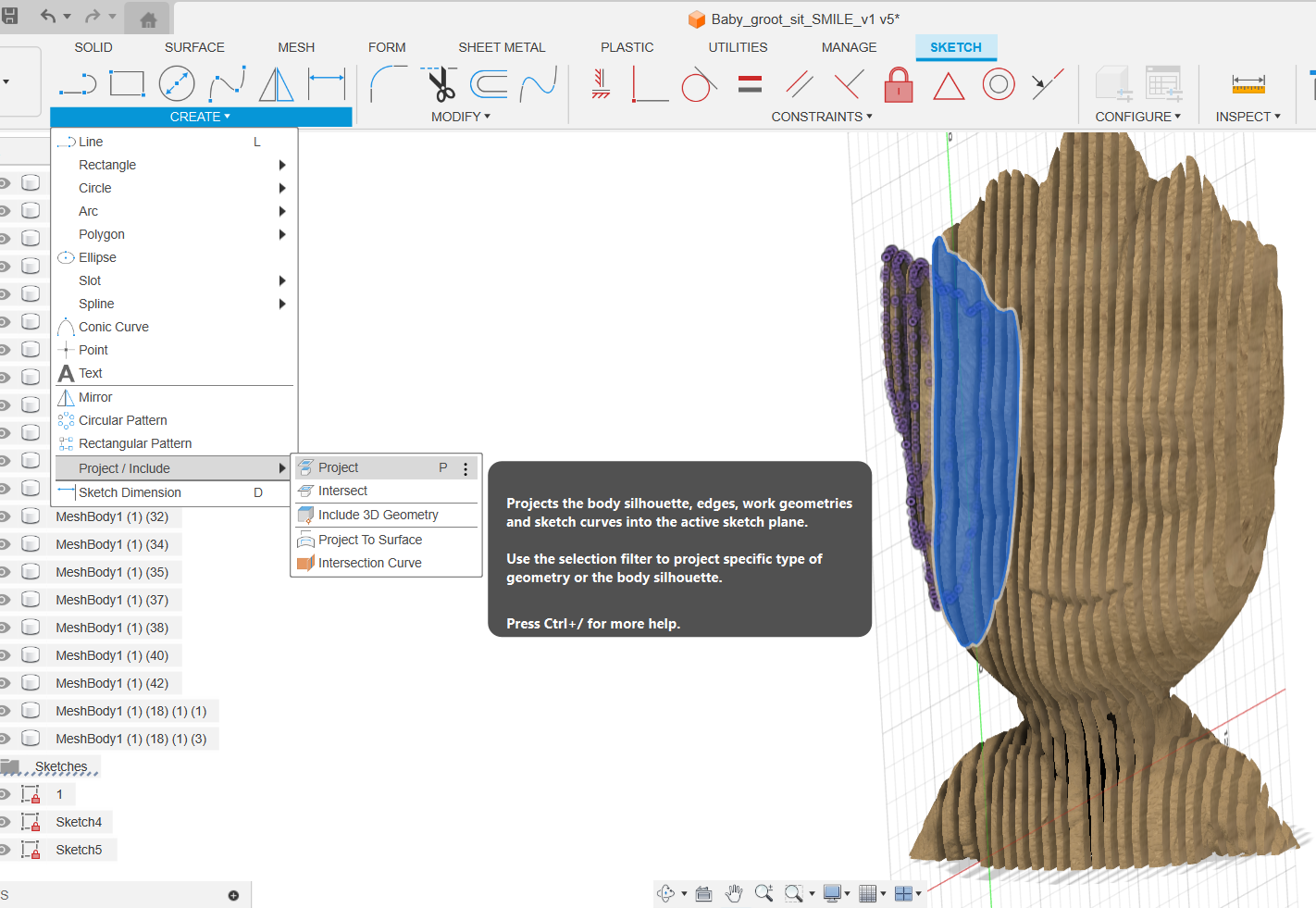Select the Tangent constraint icon
This screenshot has width=1316, height=908.
(x=700, y=84)
